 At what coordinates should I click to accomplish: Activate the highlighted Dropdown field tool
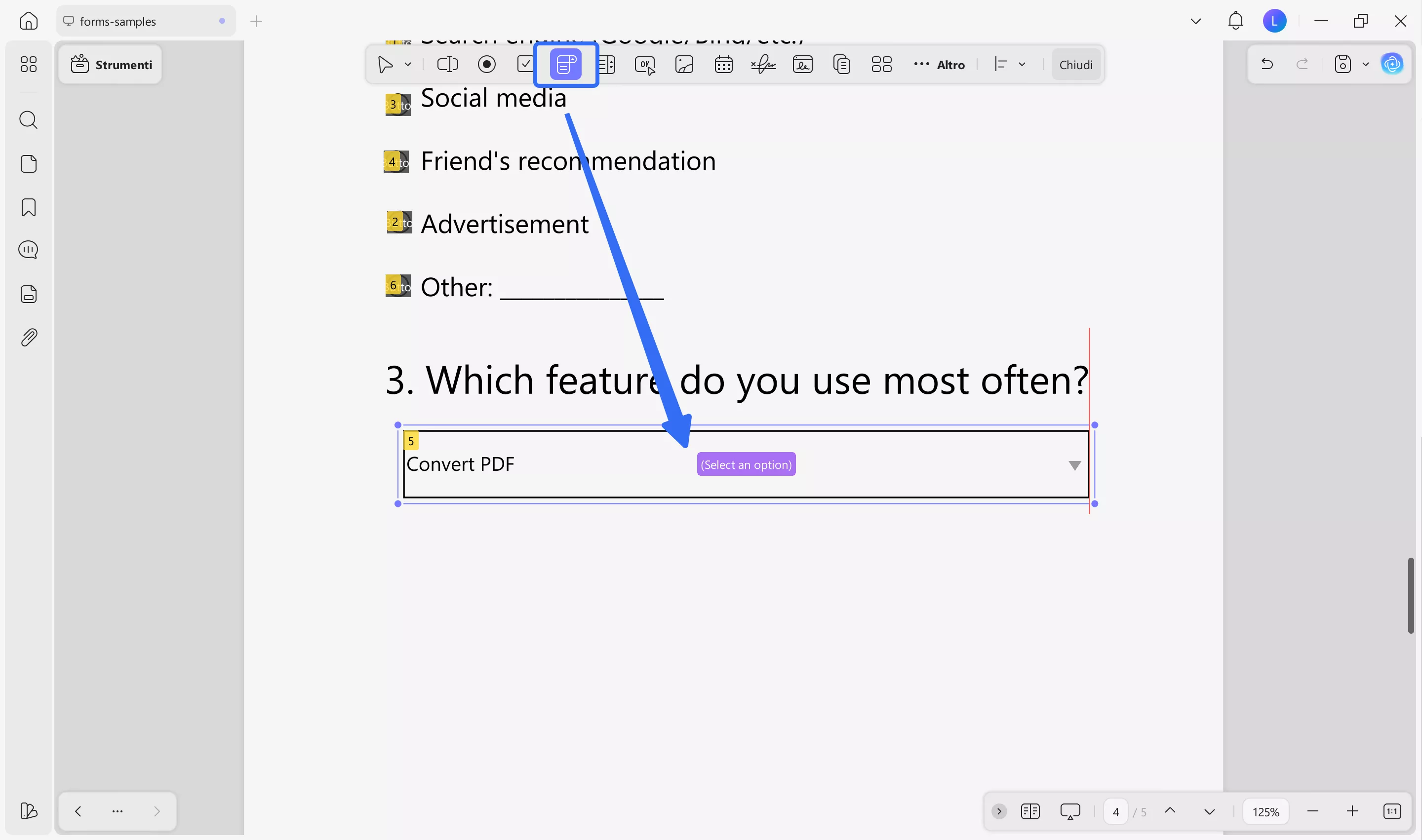point(565,64)
